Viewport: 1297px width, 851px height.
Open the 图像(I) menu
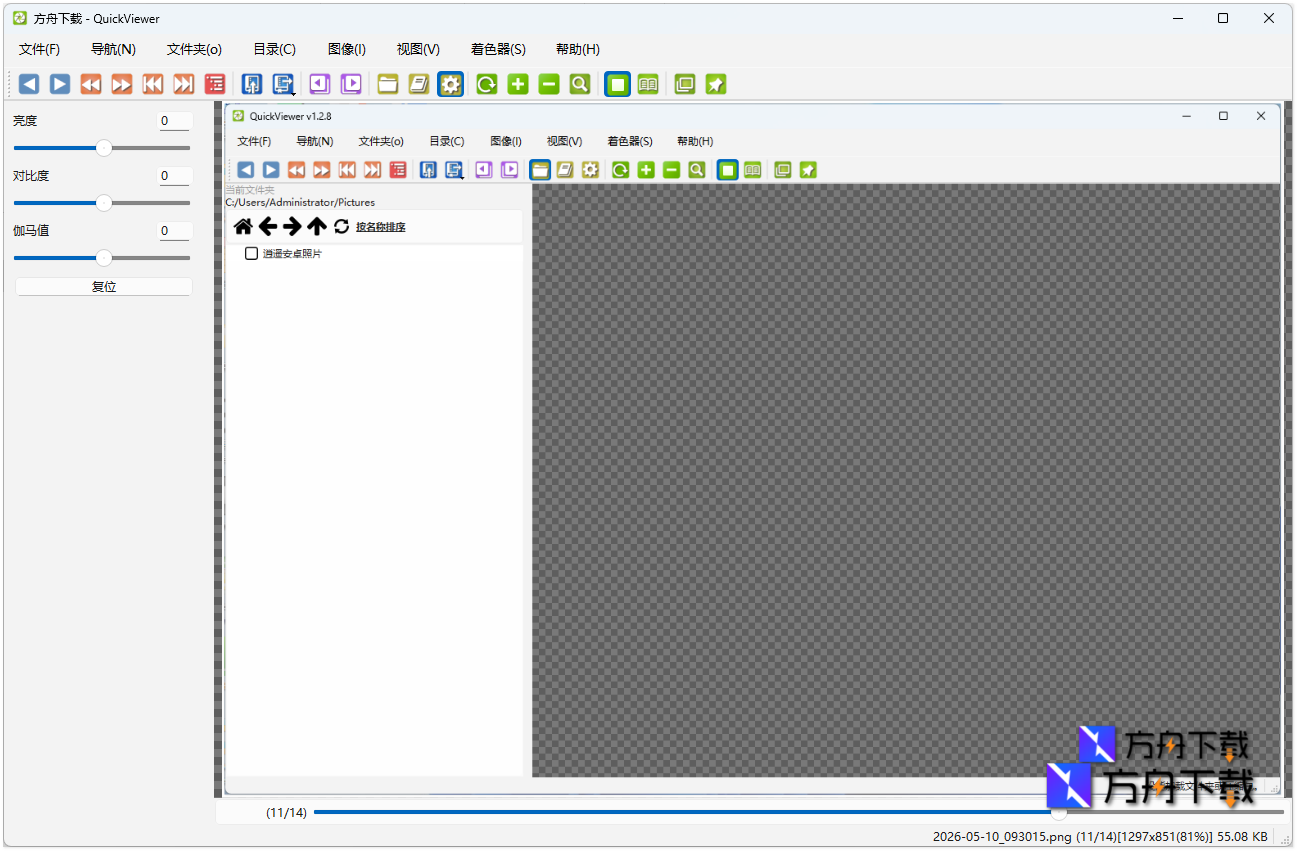point(347,49)
